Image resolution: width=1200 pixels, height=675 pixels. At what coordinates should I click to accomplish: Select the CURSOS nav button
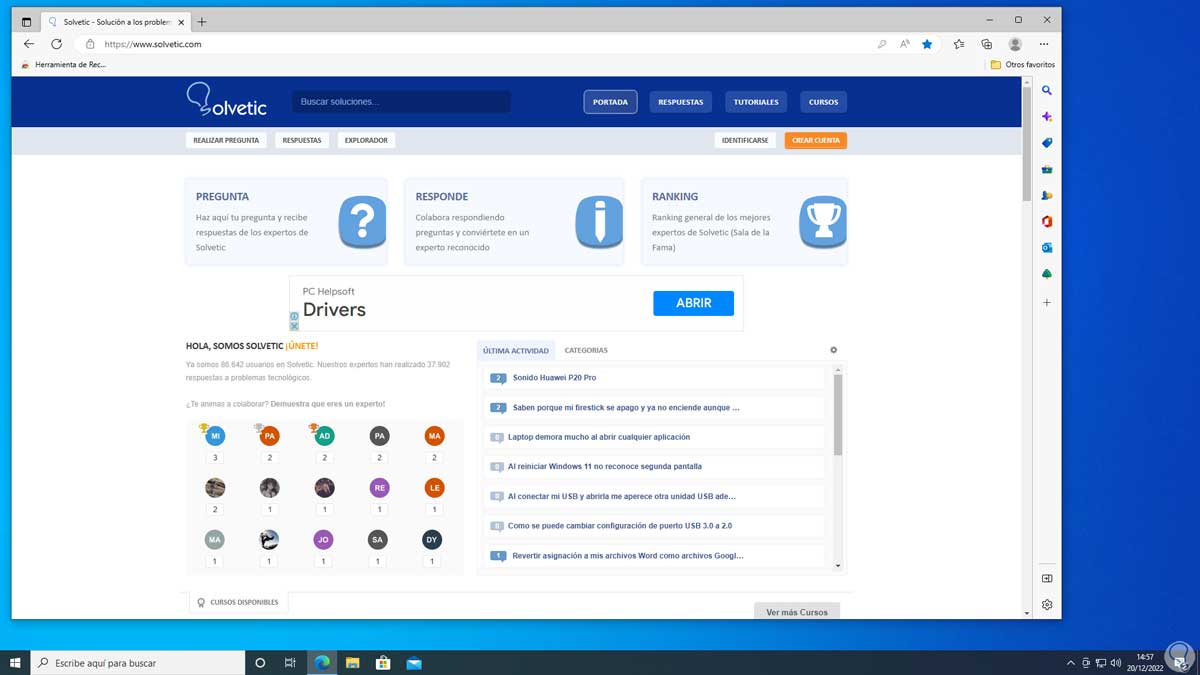click(824, 102)
